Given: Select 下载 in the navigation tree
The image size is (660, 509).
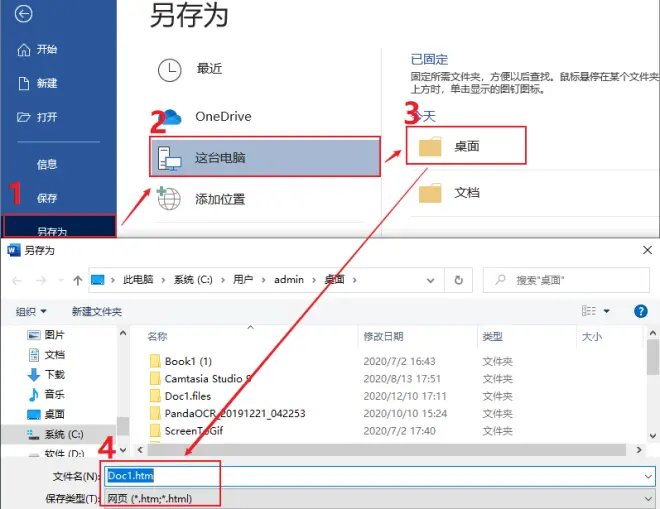Looking at the screenshot, I should [46, 374].
